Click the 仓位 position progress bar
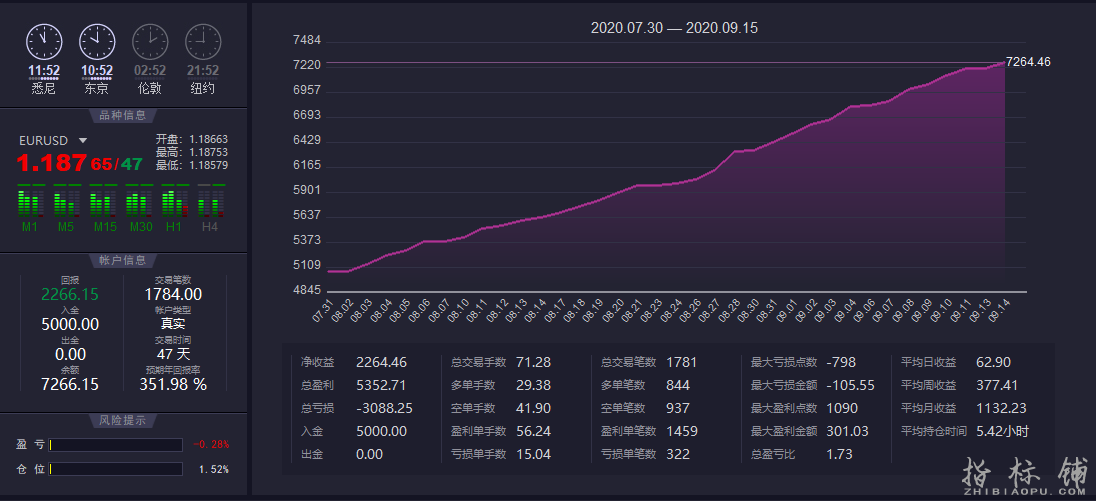Viewport: 1096px width, 501px height. pyautogui.click(x=116, y=469)
